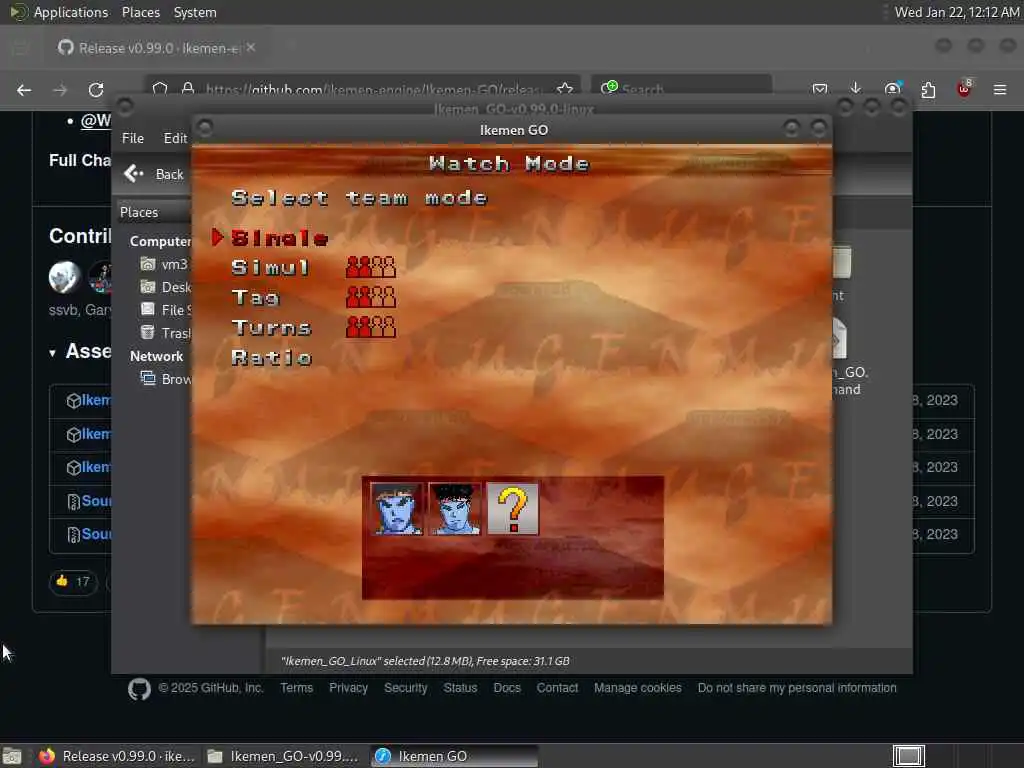Screen dimensions: 1024x768
Task: Bookmark this page with star icon
Action: tap(565, 89)
